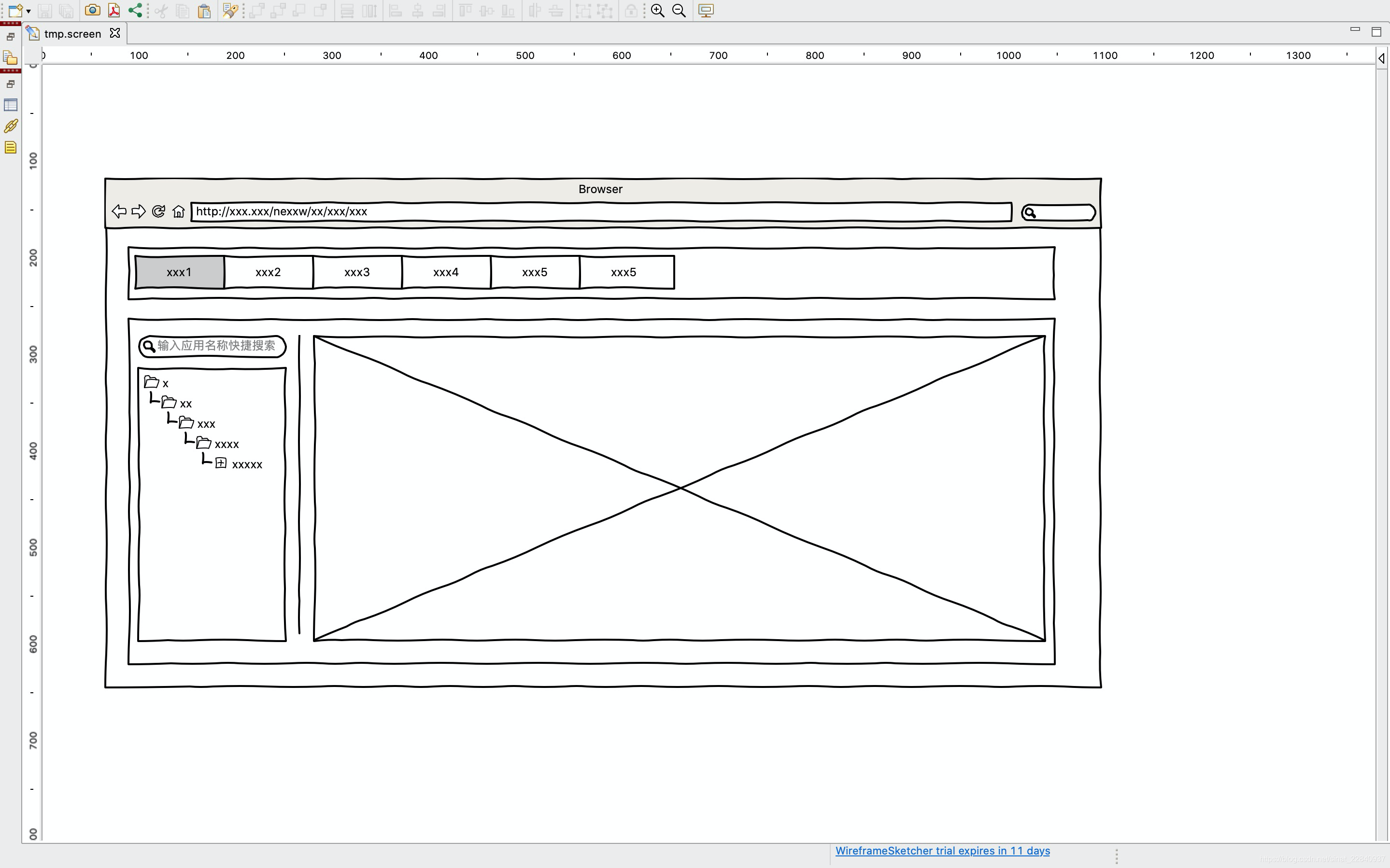The height and width of the screenshot is (868, 1390).
Task: Expand the xxxxx tree node plus box
Action: (221, 463)
